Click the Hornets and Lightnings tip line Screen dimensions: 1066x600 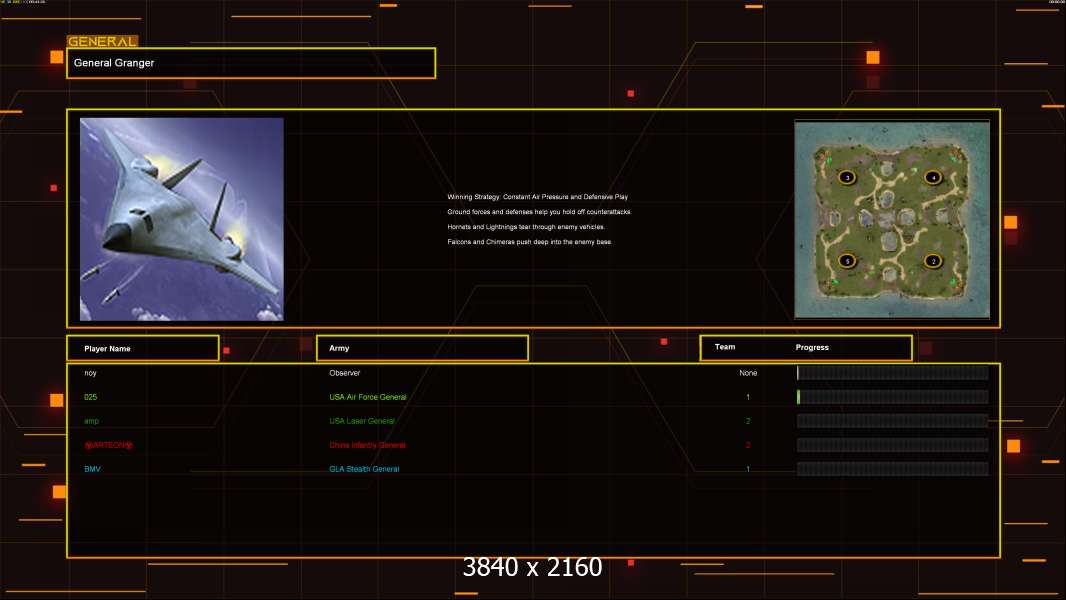[x=526, y=227]
